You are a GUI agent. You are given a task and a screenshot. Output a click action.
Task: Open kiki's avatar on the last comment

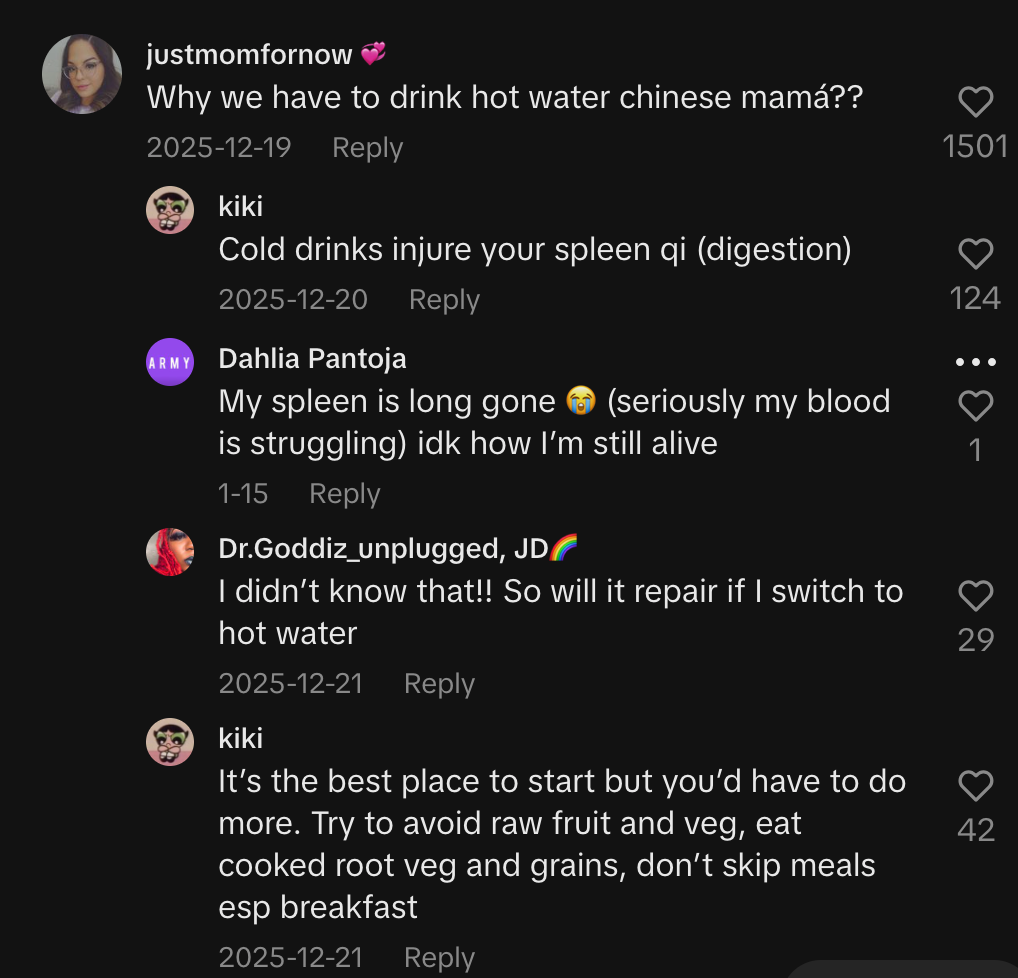(x=170, y=742)
